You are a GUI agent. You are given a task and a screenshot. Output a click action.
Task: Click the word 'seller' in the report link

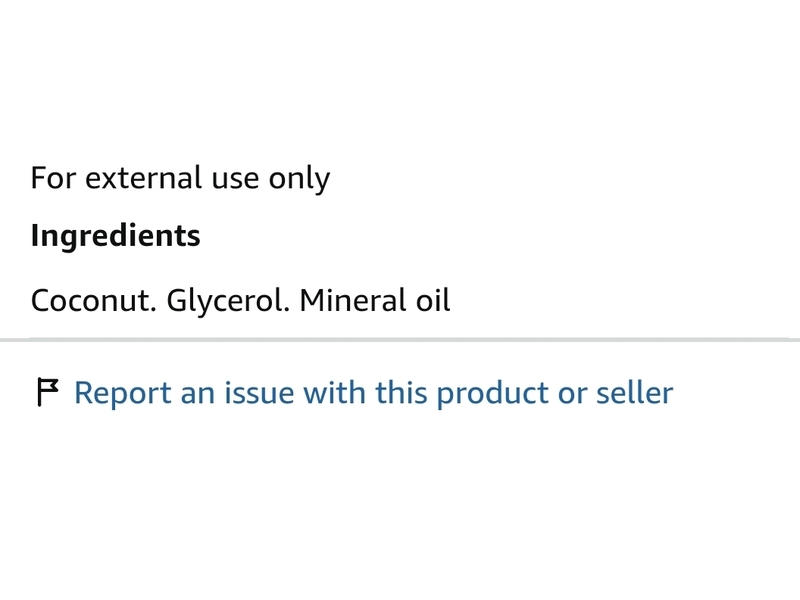click(x=635, y=393)
